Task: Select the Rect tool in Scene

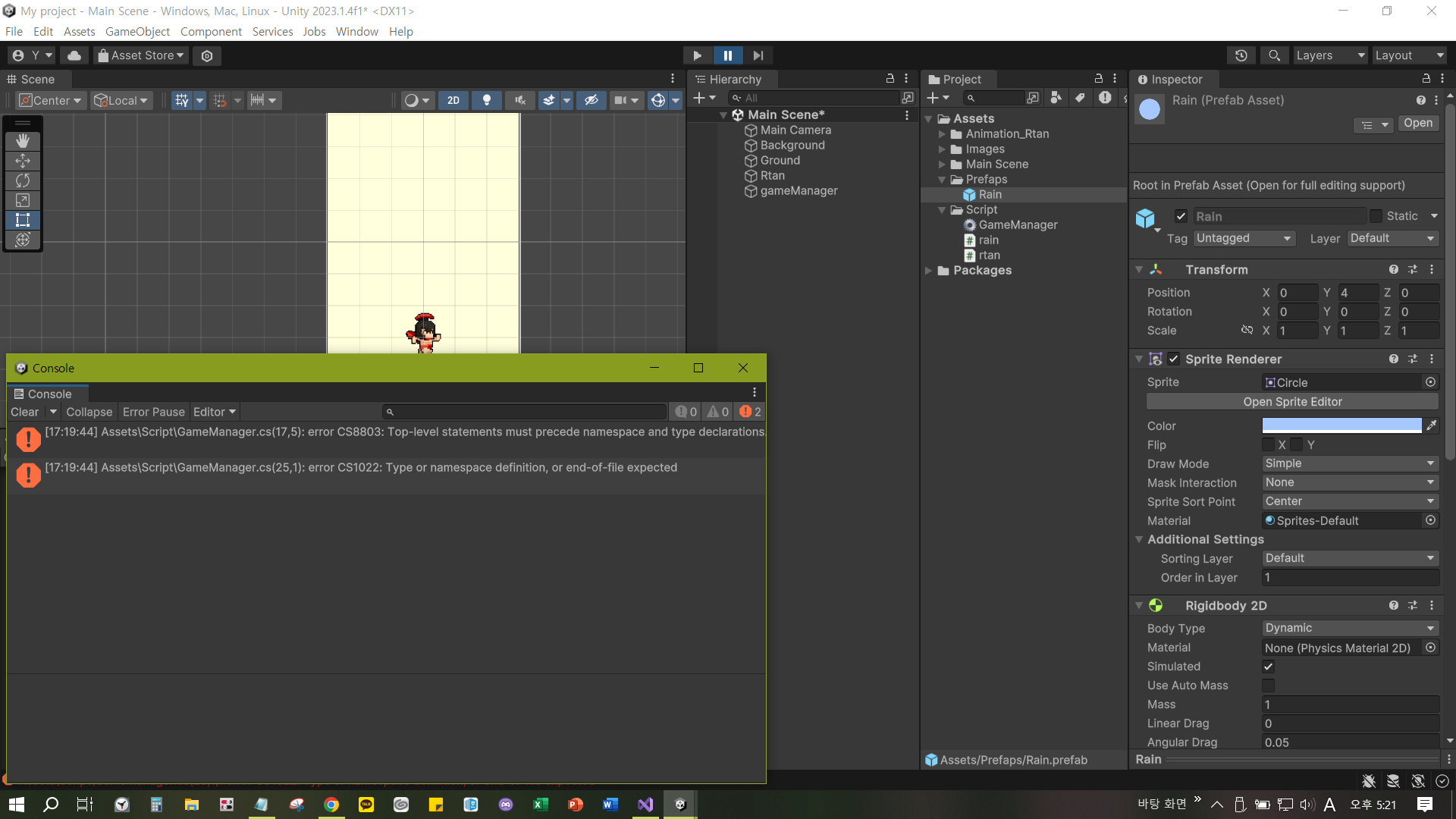Action: 23,220
